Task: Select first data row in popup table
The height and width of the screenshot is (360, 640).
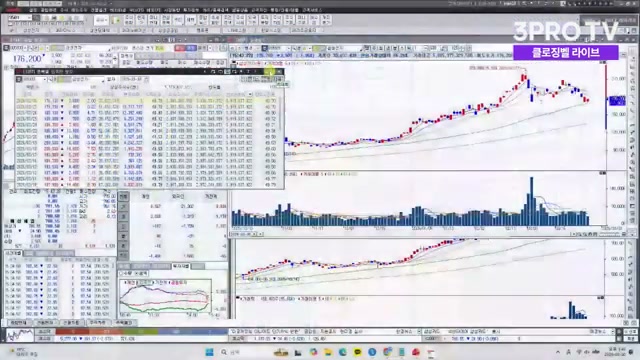Action: [x=147, y=100]
